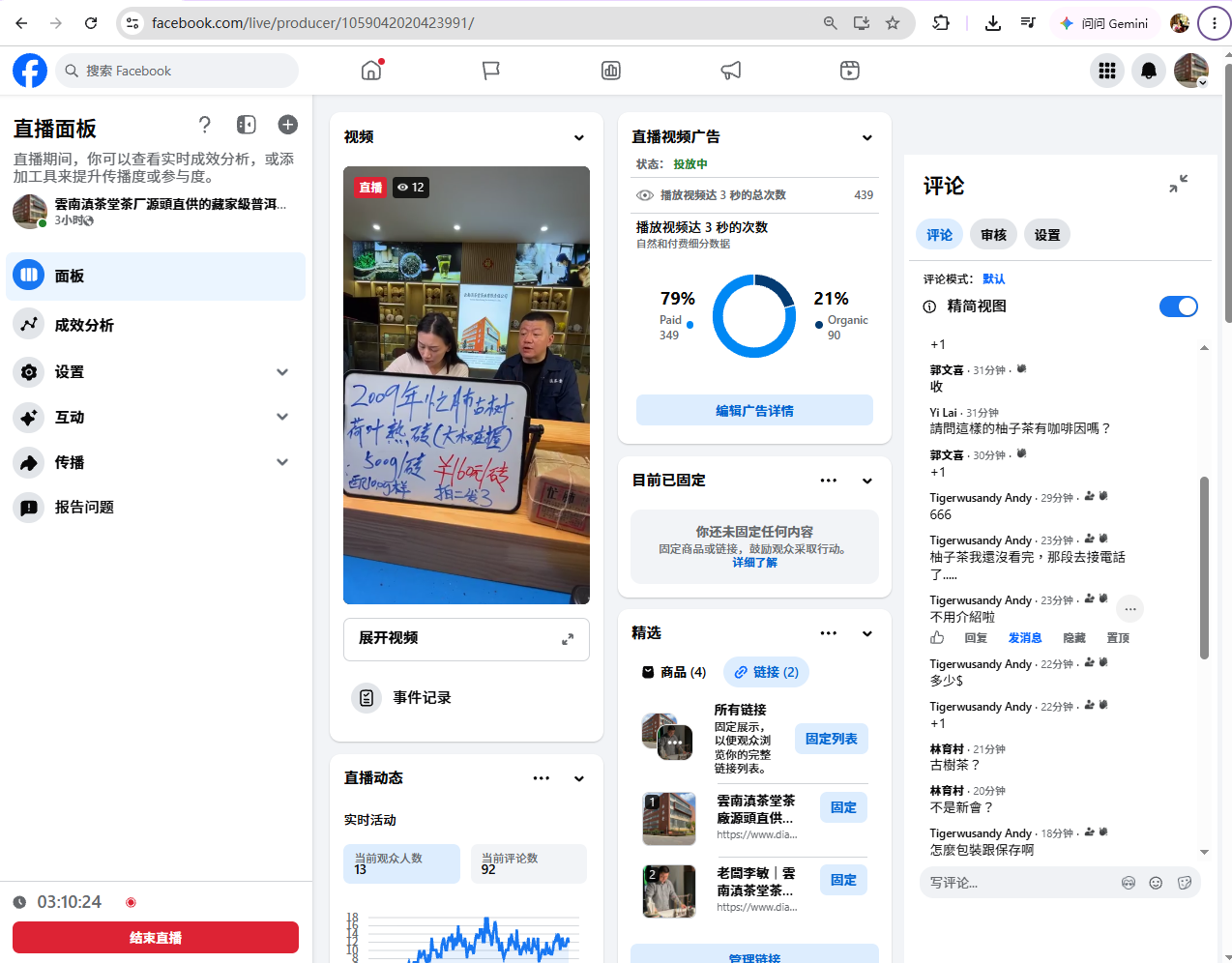Minimize the comments panel with the collapse arrows
This screenshot has width=1232, height=963.
1178,184
